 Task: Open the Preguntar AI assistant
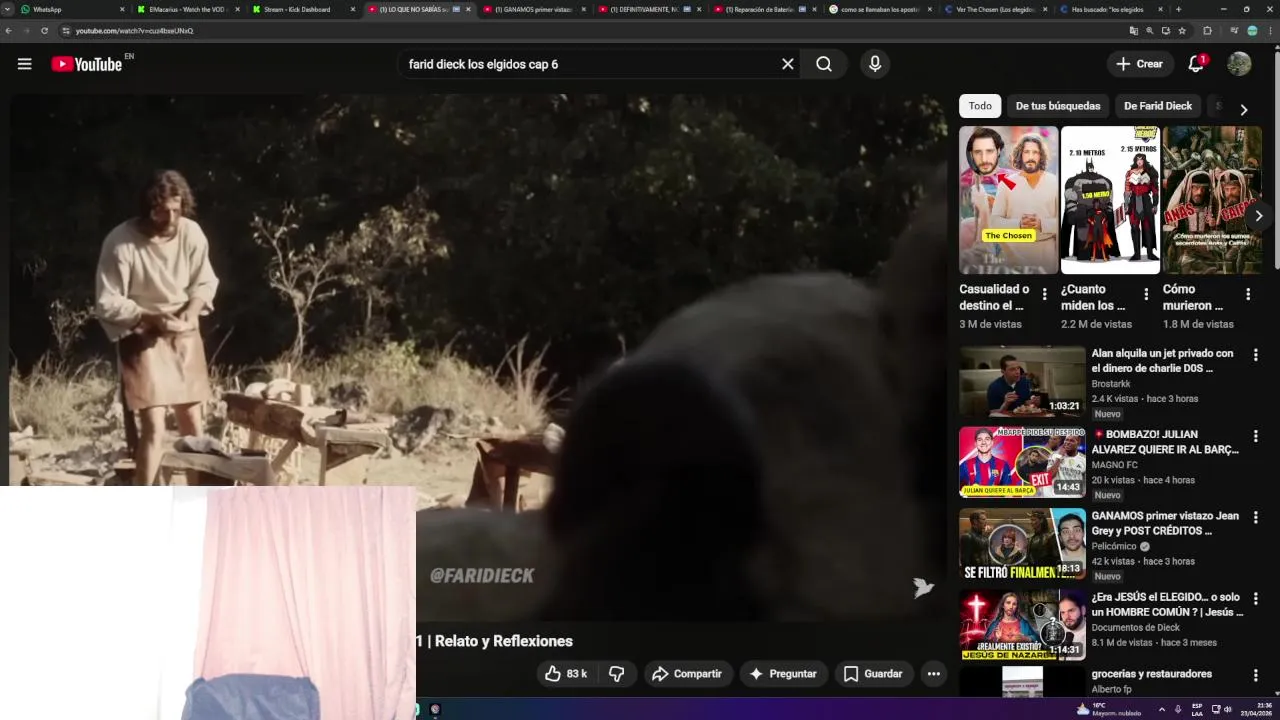pyautogui.click(x=783, y=674)
